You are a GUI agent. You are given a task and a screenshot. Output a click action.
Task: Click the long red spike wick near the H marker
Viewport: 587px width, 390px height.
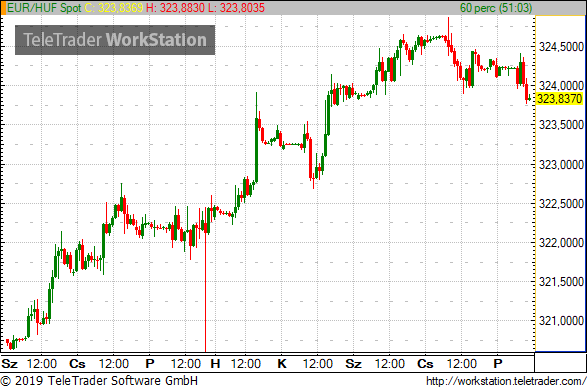[x=206, y=292]
